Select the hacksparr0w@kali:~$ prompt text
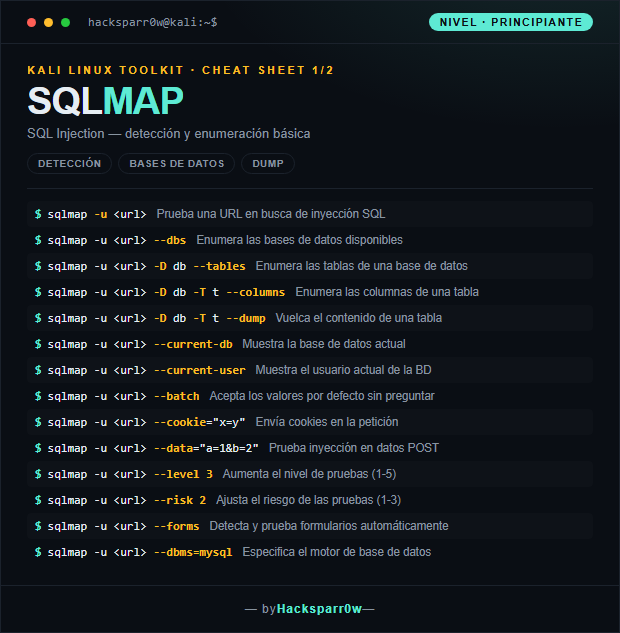The height and width of the screenshot is (633, 620). coord(153,22)
